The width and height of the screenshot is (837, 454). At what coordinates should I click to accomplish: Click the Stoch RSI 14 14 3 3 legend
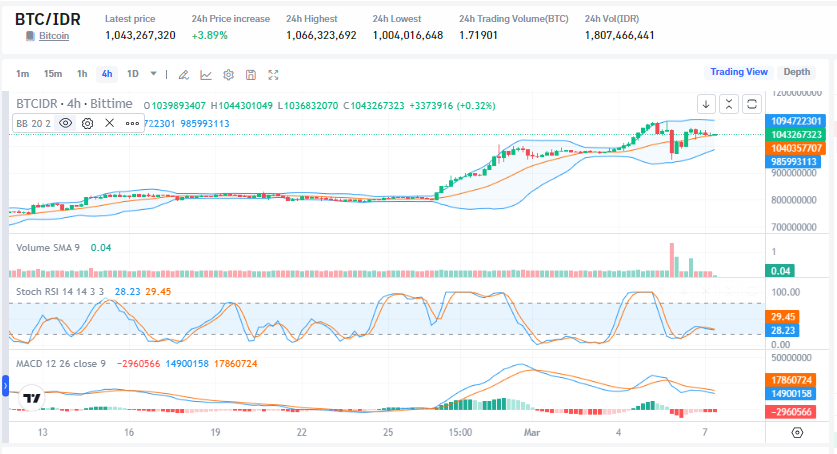point(60,292)
